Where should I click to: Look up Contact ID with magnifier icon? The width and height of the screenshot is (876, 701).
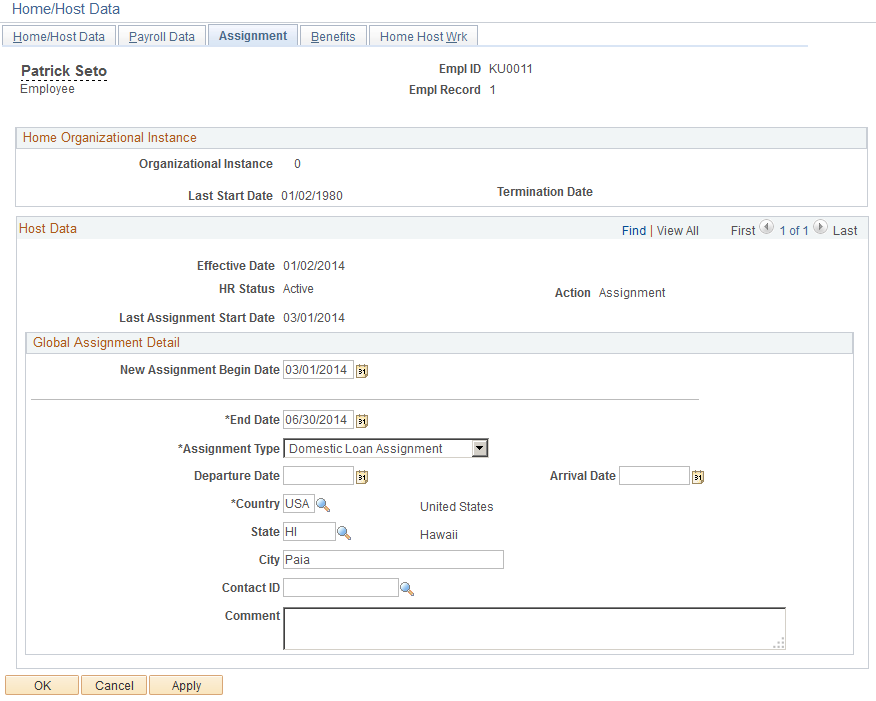pyautogui.click(x=407, y=589)
